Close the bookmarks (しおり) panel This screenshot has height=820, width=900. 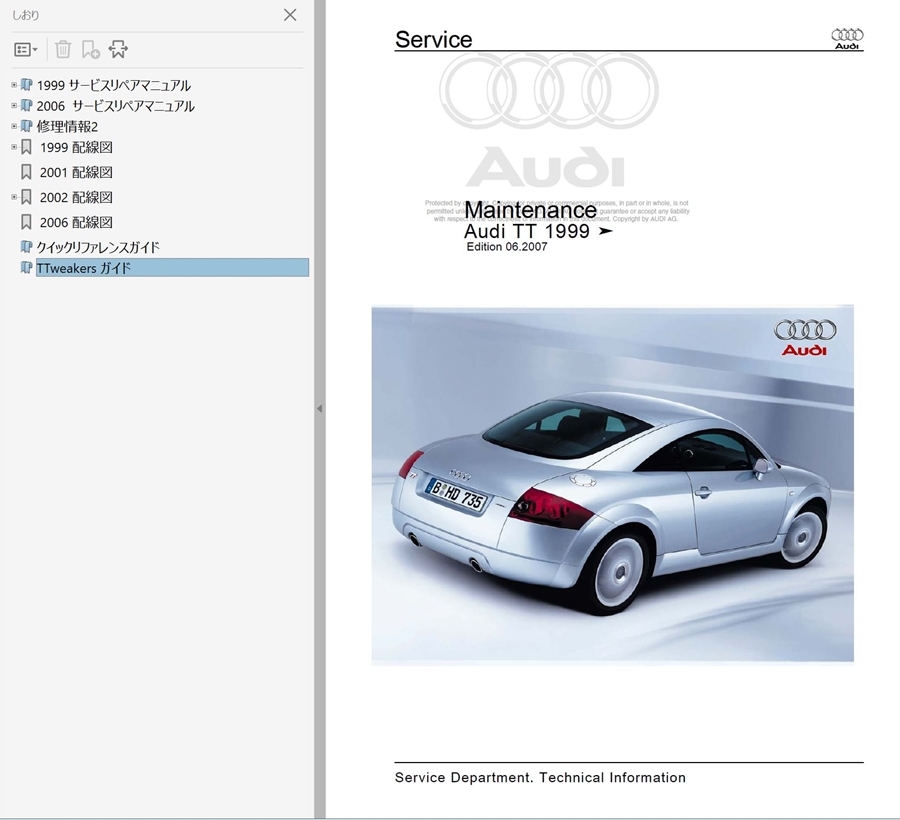[x=290, y=15]
